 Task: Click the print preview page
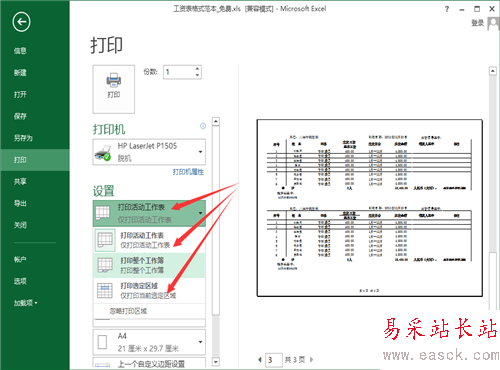pos(370,208)
